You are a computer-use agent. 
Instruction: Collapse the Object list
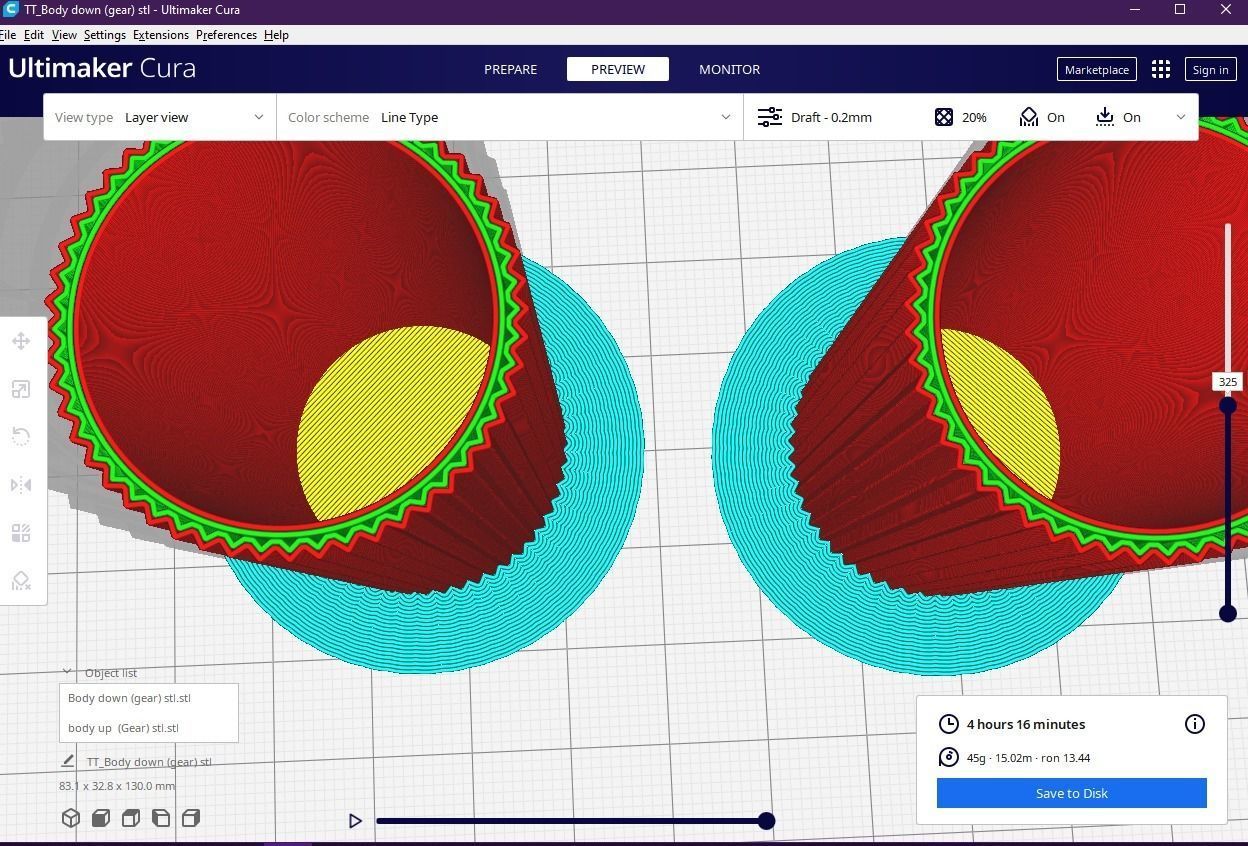tap(67, 673)
